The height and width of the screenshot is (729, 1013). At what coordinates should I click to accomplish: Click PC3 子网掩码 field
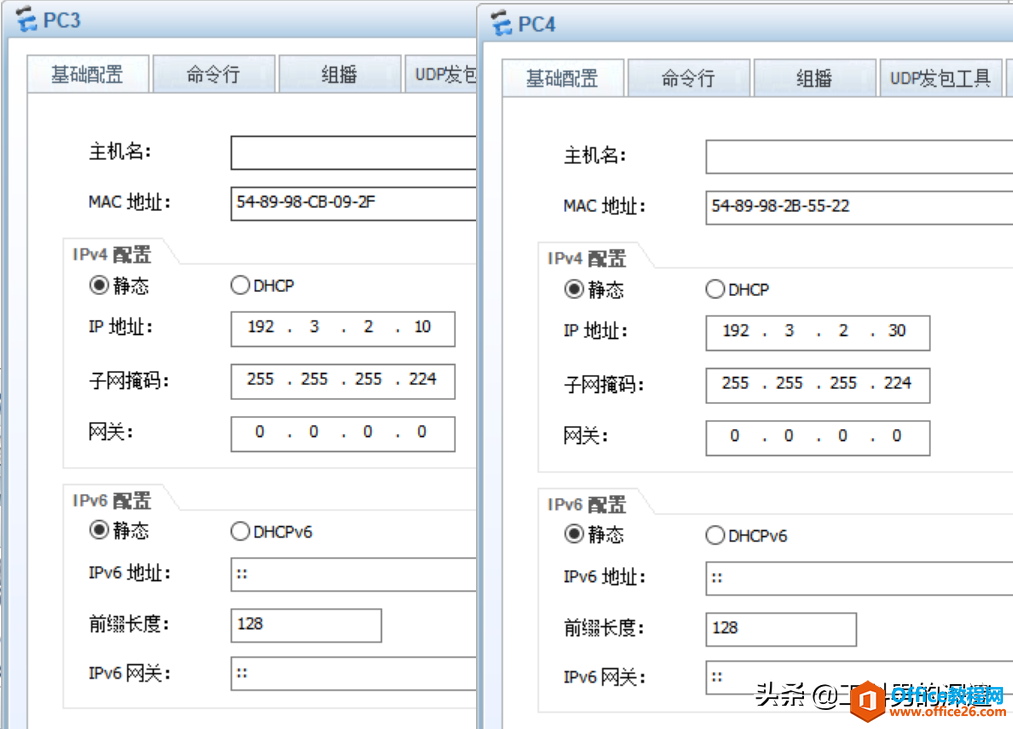click(x=342, y=381)
